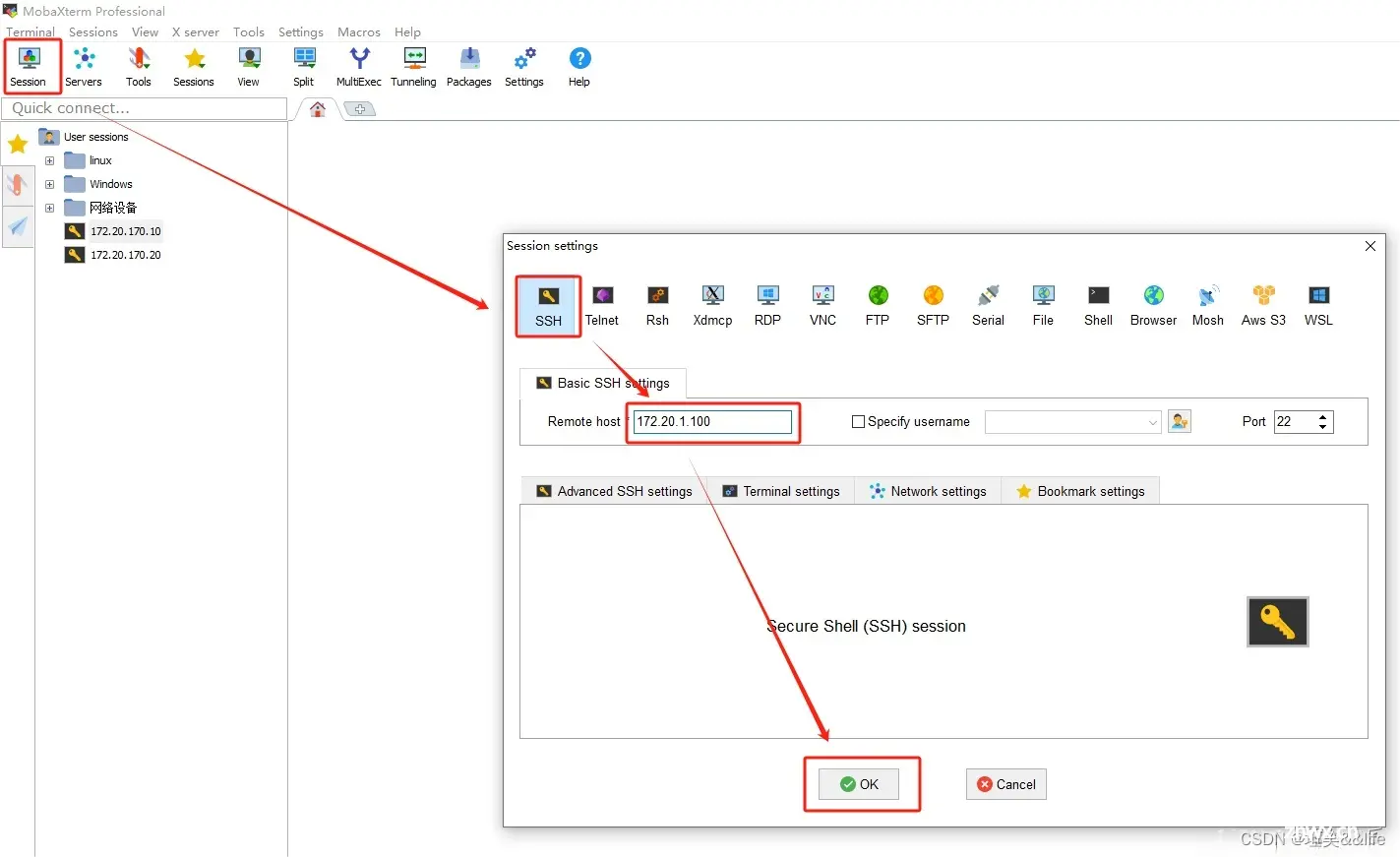
Task: Open the X server menu
Action: (196, 31)
